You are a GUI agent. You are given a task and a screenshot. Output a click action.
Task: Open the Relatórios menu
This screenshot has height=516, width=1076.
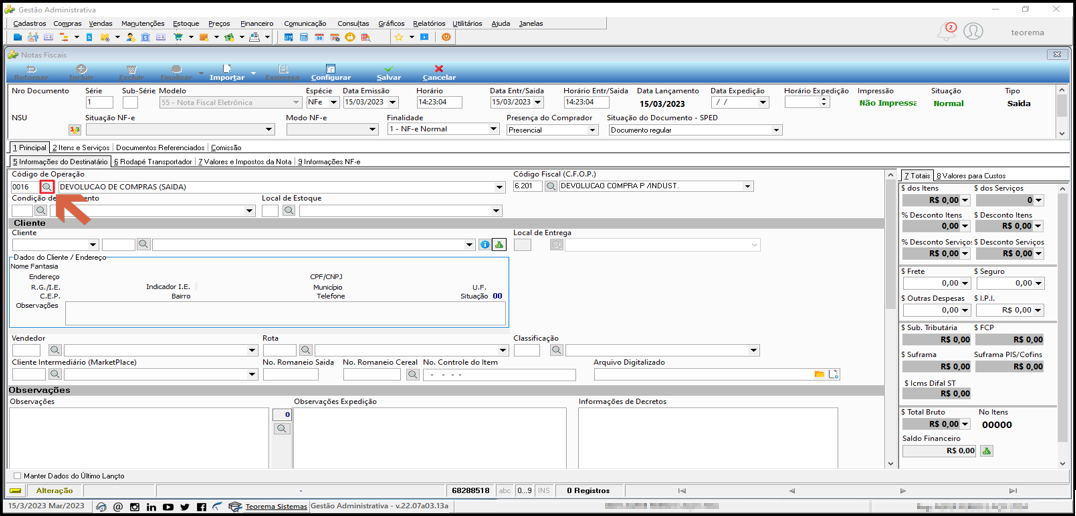coord(429,23)
